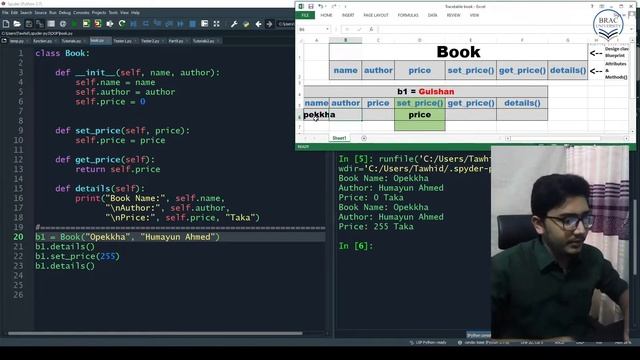Open the Run menu in Spyder

pyautogui.click(x=53, y=13)
